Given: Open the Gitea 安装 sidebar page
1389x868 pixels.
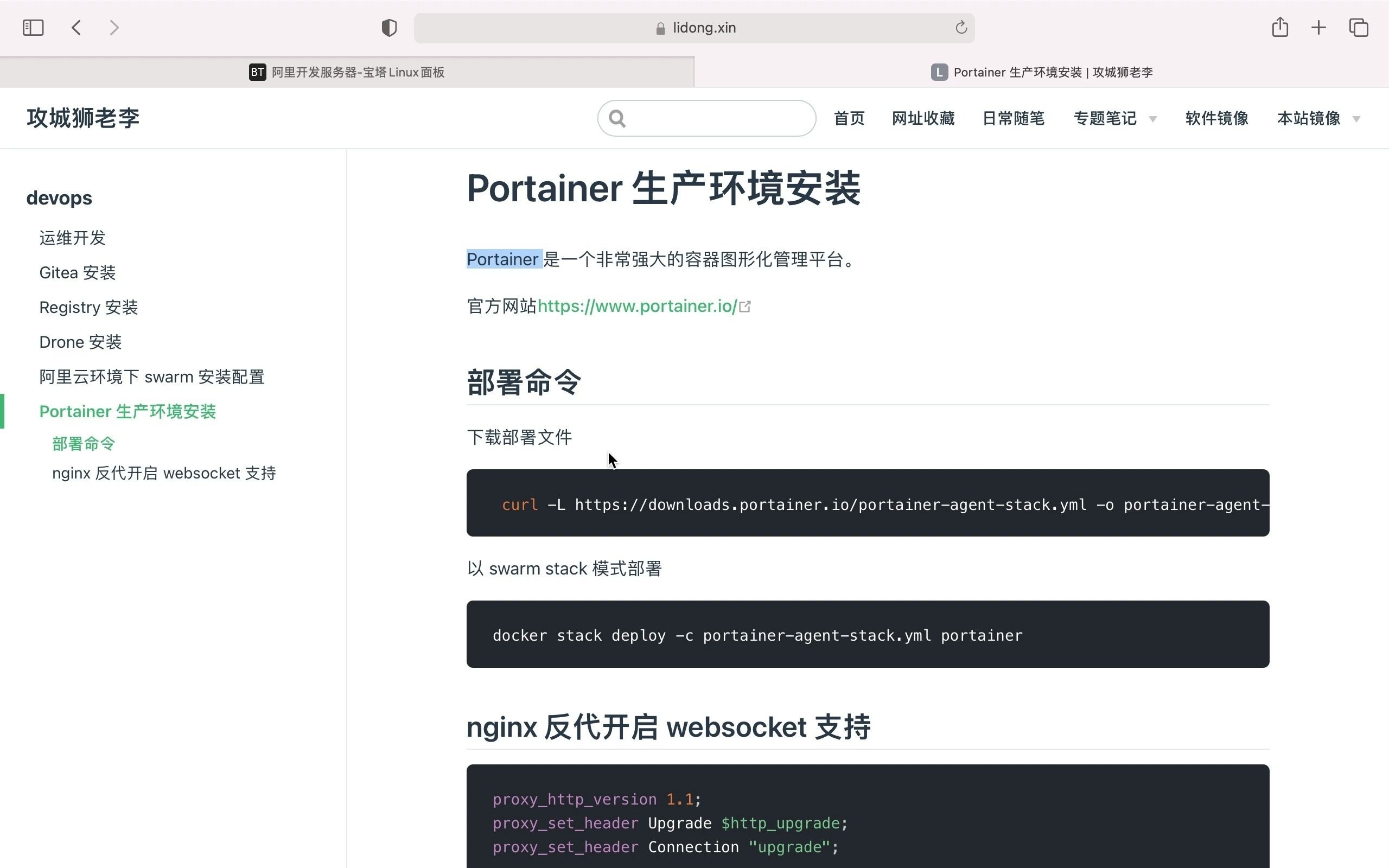Looking at the screenshot, I should [x=77, y=272].
